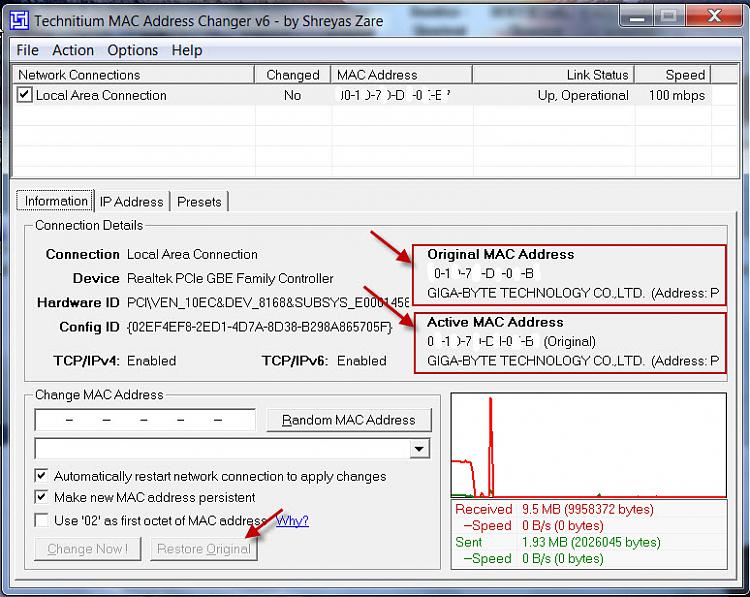Open the File menu

pyautogui.click(x=27, y=50)
